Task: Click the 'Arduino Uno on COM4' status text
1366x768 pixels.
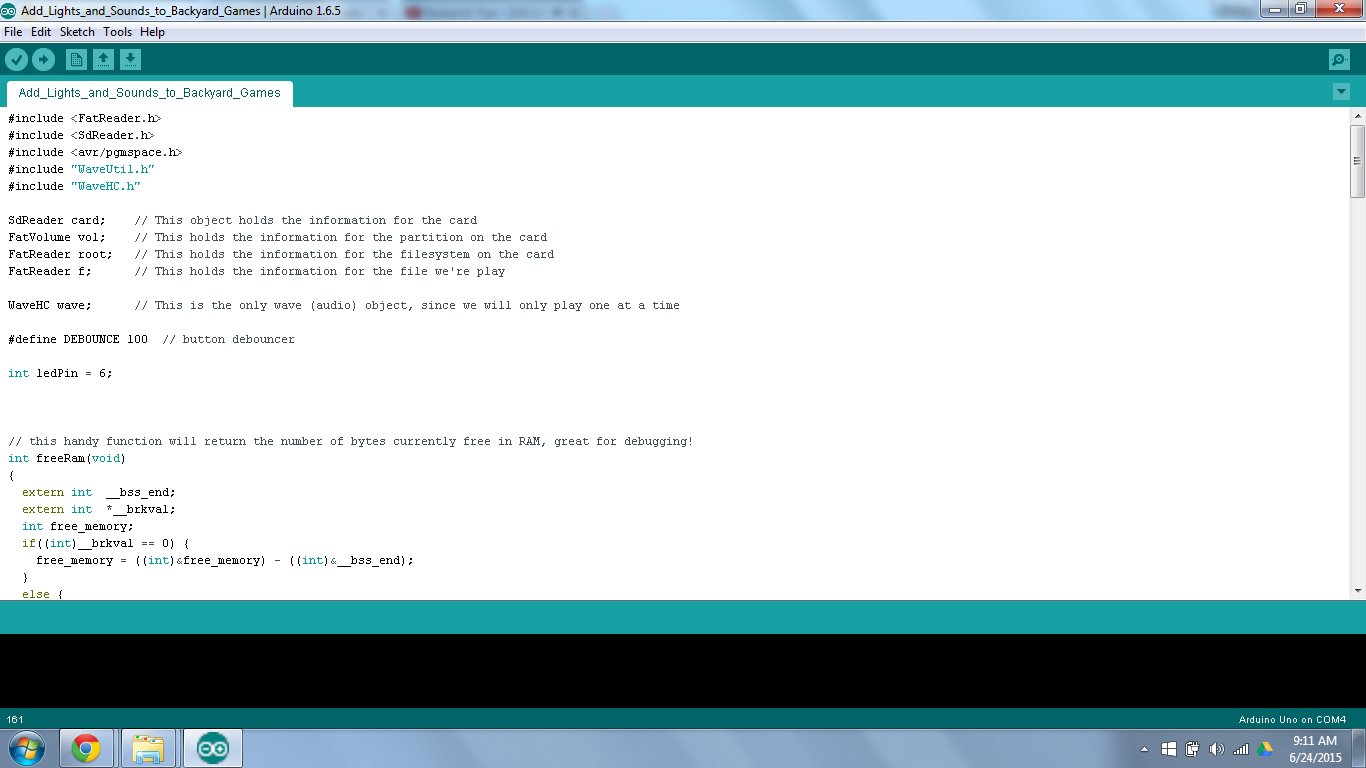Action: tap(1292, 719)
